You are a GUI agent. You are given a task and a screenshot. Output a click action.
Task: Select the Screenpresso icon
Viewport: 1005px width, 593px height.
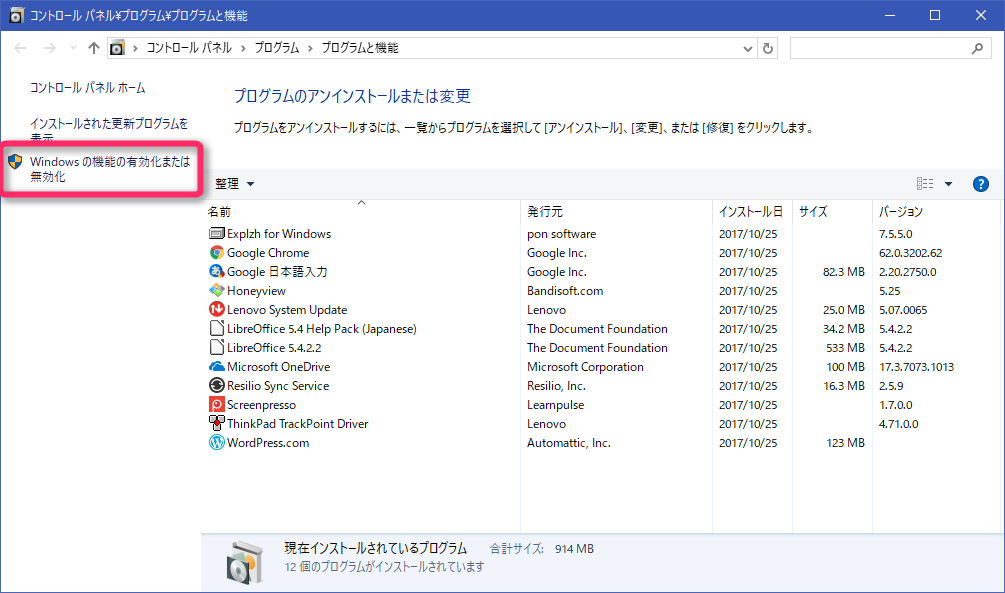point(217,405)
